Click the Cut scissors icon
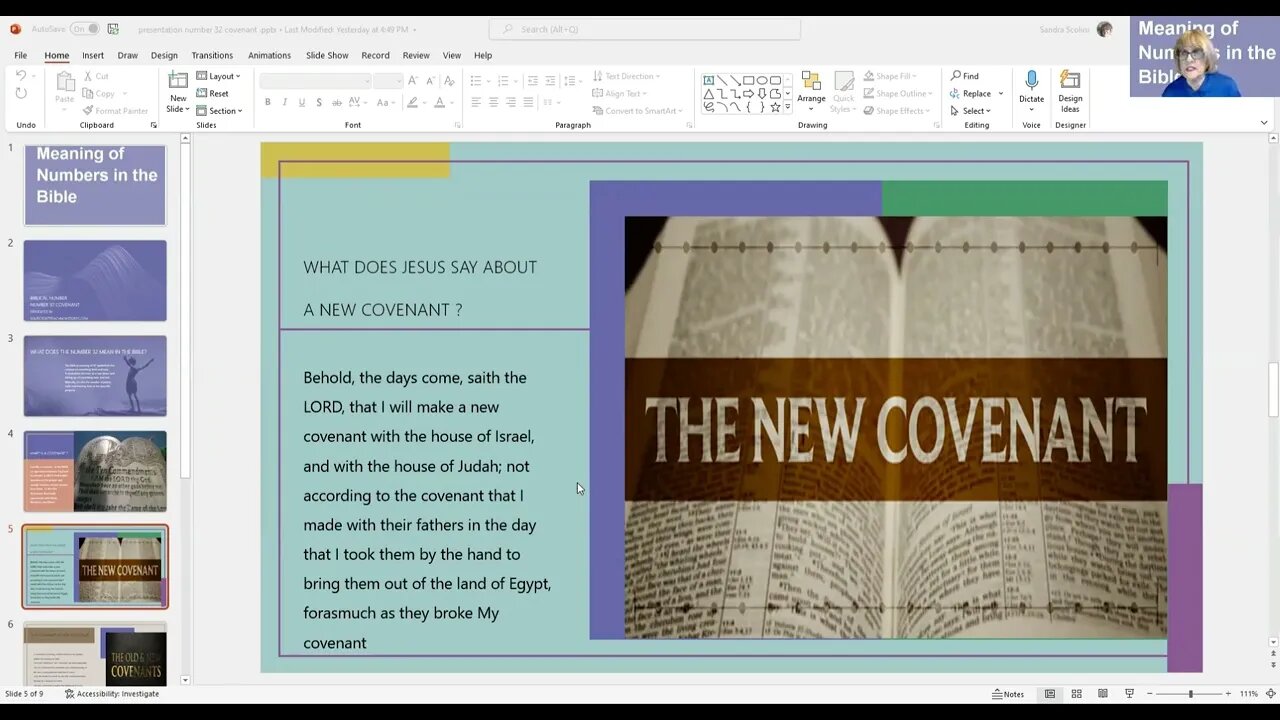The height and width of the screenshot is (720, 1280). pos(88,76)
